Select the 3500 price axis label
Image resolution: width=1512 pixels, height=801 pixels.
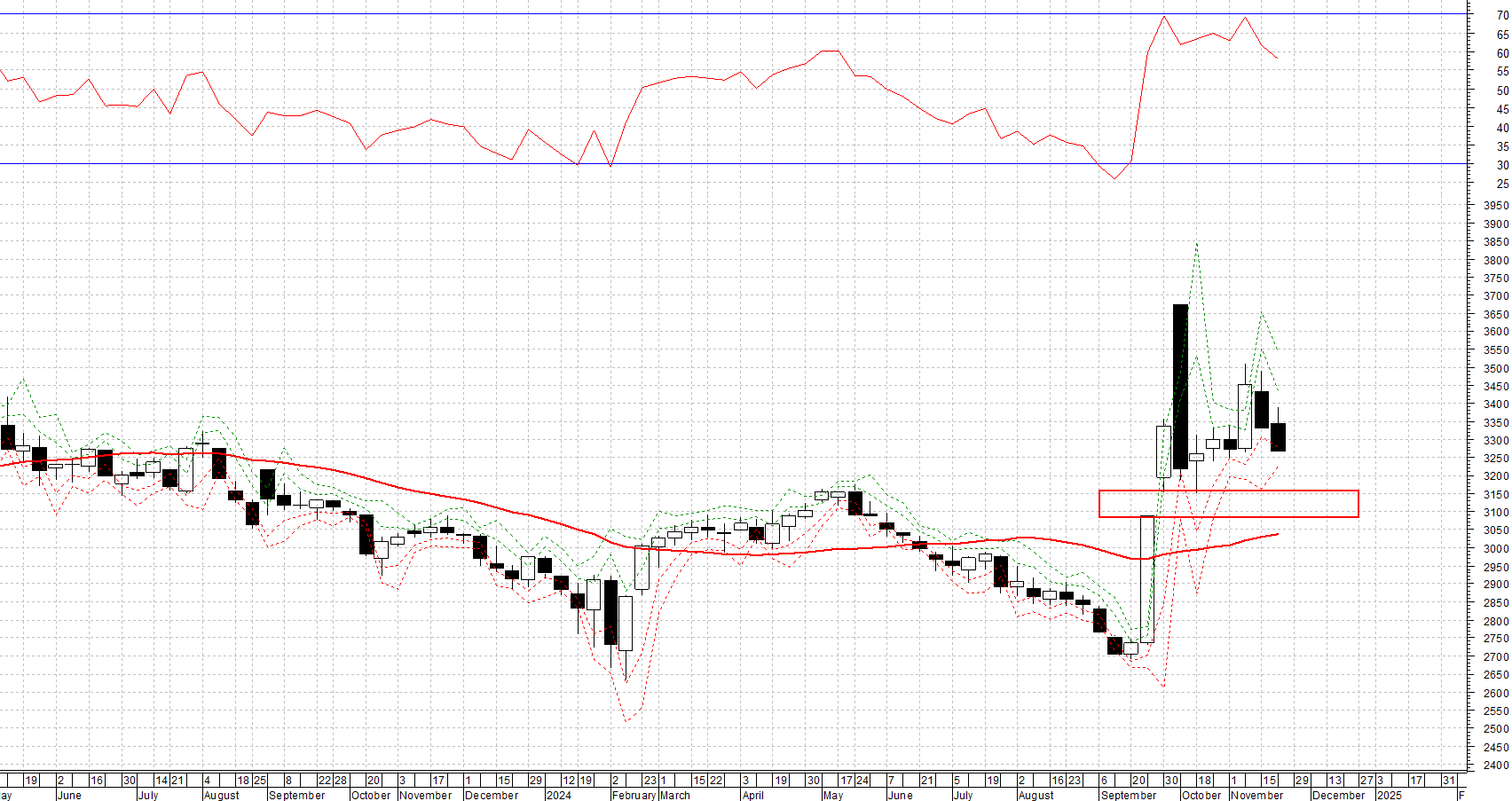pyautogui.click(x=1495, y=369)
